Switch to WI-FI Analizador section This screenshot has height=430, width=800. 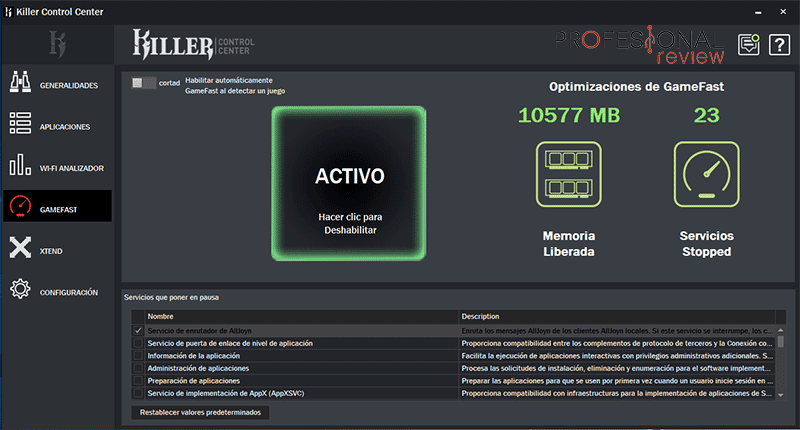[72, 168]
